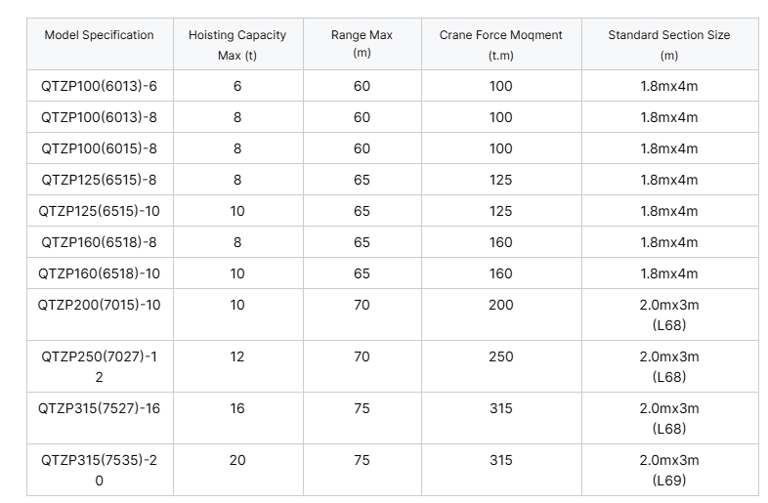Click the 200 crane force moment value
This screenshot has width=768, height=503.
(x=501, y=305)
